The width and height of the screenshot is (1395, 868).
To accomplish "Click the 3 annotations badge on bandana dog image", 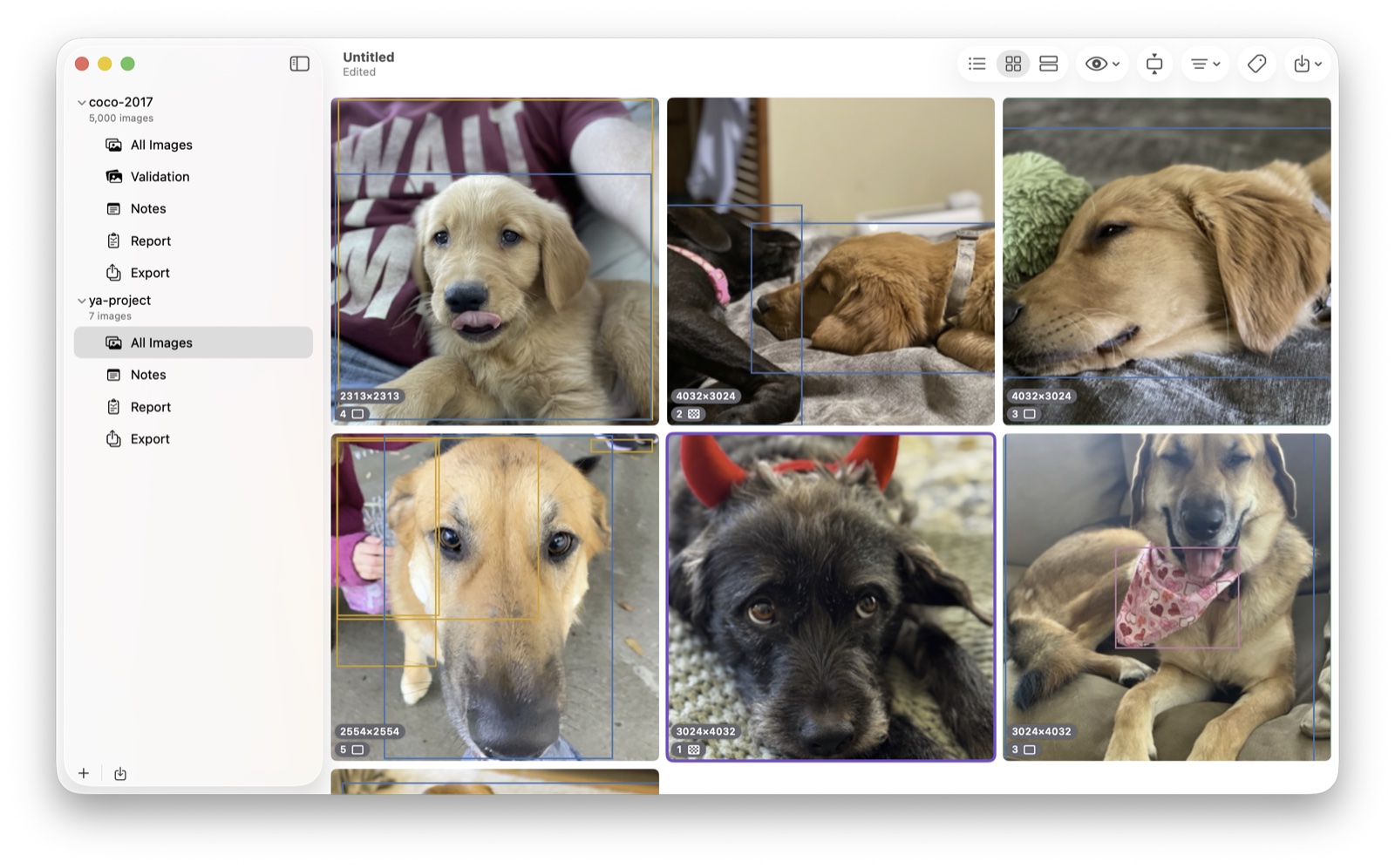I will [1024, 749].
